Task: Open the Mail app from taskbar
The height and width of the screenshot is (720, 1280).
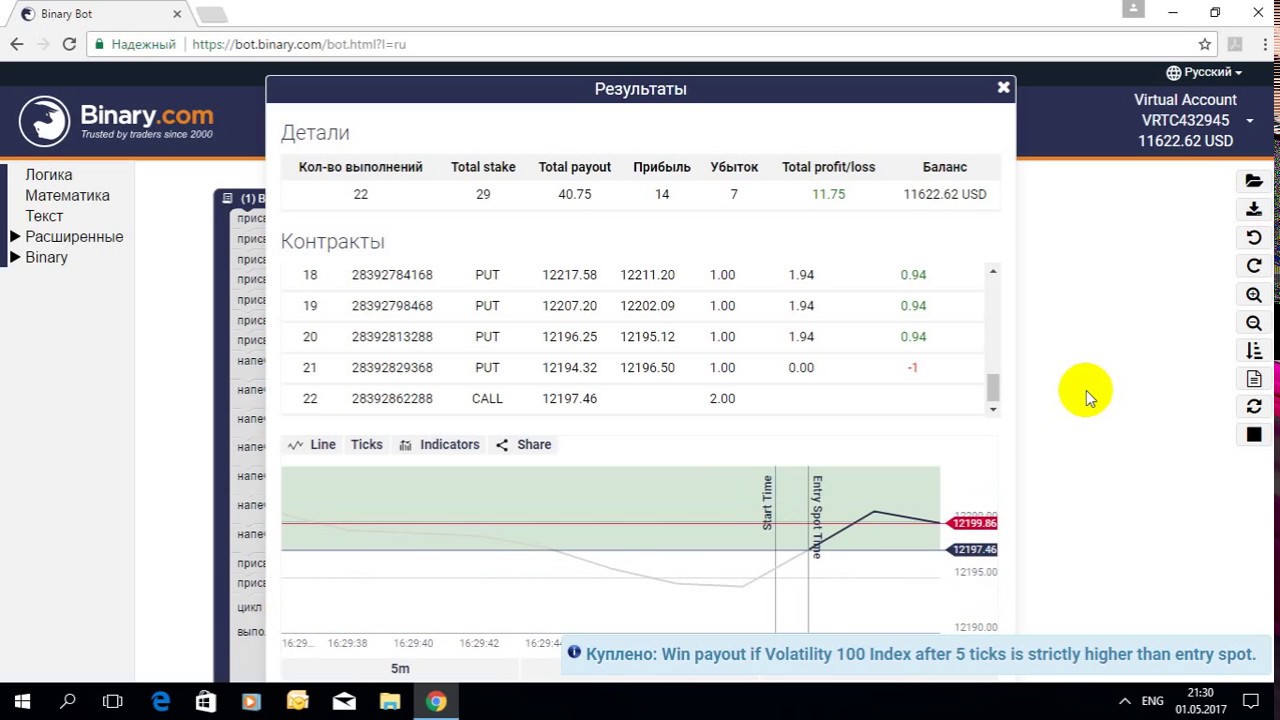Action: tap(343, 701)
